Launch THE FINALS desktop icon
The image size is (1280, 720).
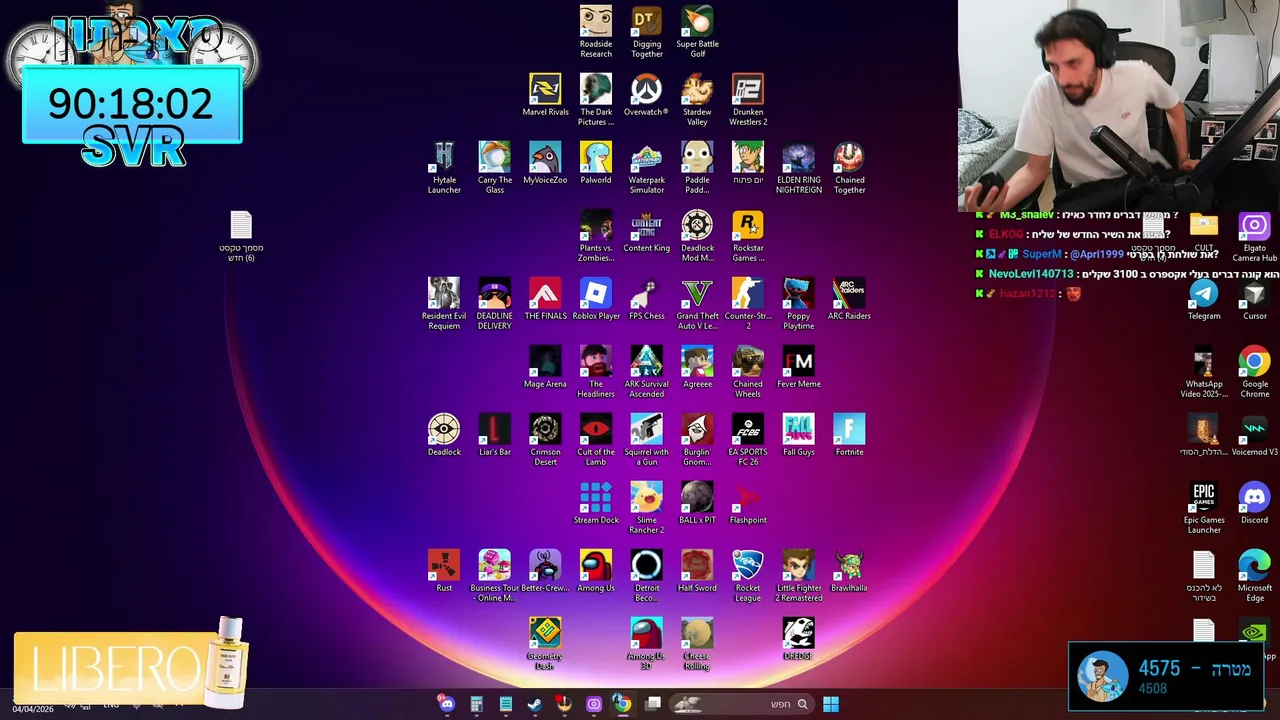[x=545, y=299]
